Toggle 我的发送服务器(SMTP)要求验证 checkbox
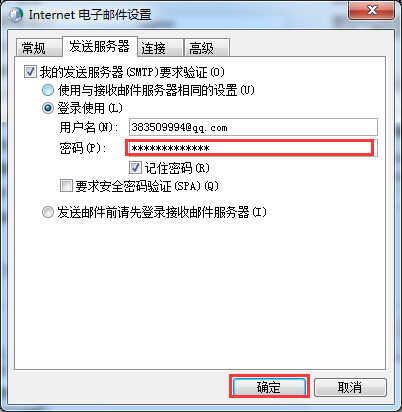 30,72
